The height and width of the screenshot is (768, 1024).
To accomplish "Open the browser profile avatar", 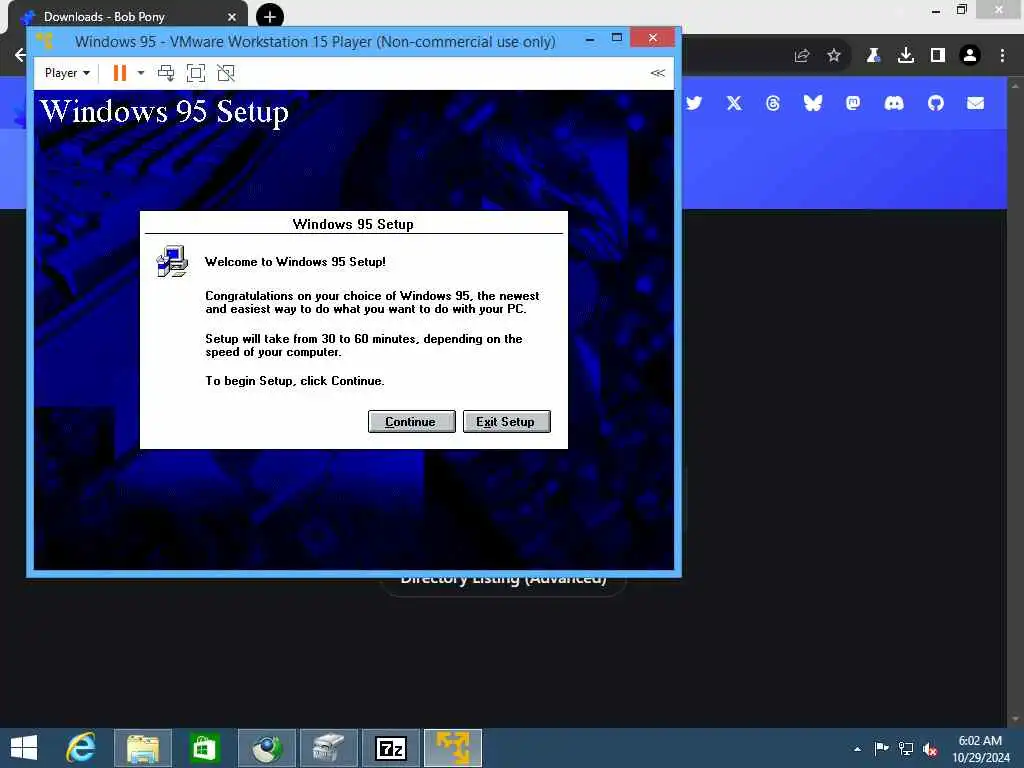I will click(x=970, y=56).
